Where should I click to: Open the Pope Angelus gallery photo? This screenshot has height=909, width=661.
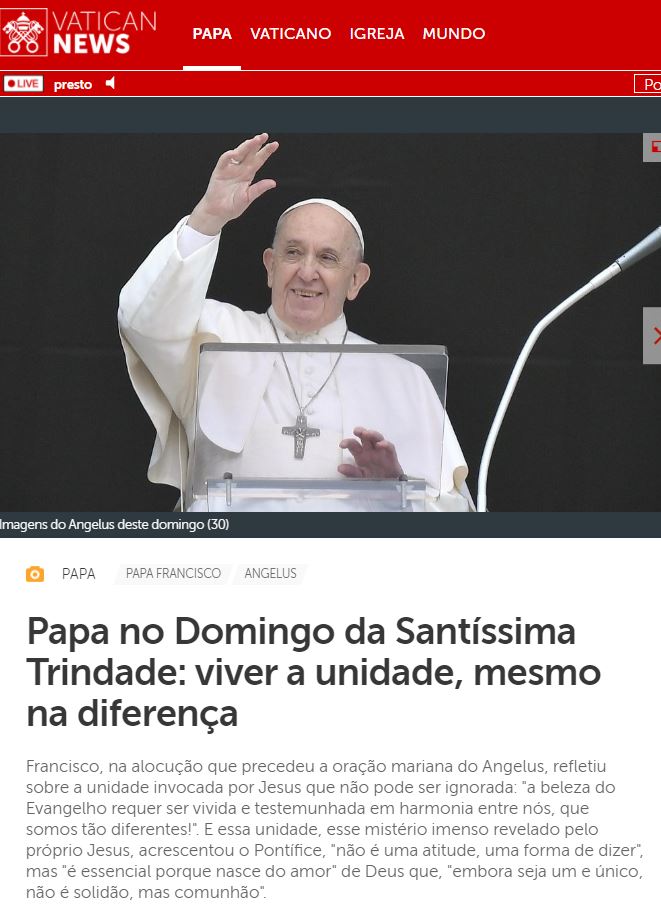coord(322,322)
